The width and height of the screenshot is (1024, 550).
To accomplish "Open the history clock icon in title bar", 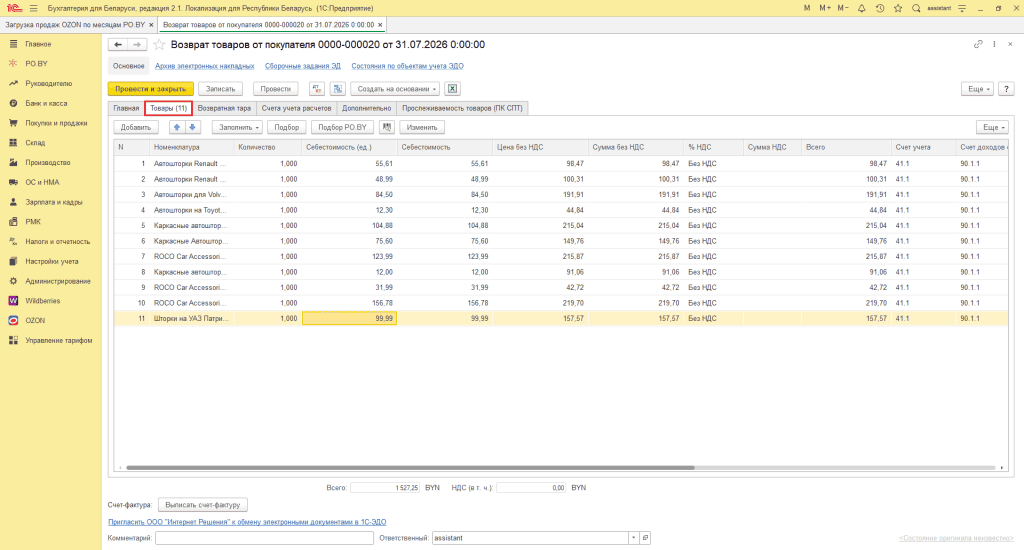I will [x=880, y=8].
